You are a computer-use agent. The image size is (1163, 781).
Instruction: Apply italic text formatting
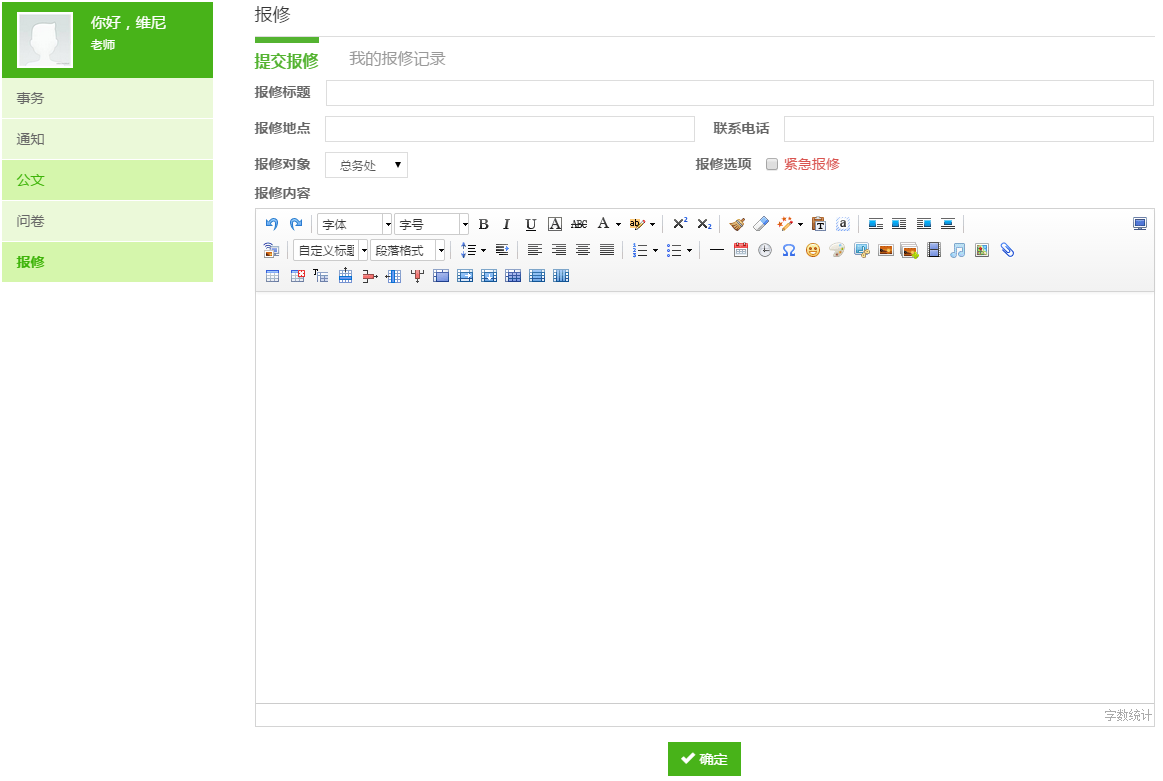[506, 224]
